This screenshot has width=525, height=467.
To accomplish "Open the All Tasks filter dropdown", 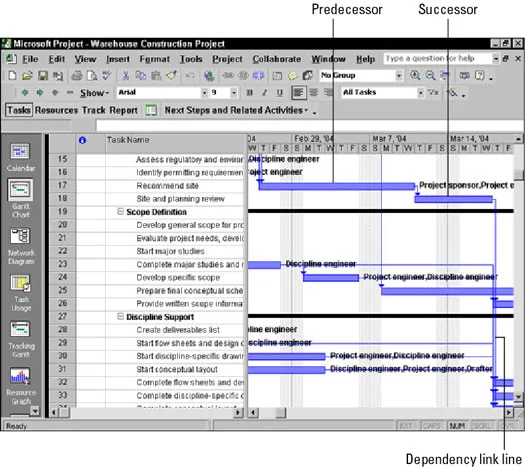I will (421, 93).
